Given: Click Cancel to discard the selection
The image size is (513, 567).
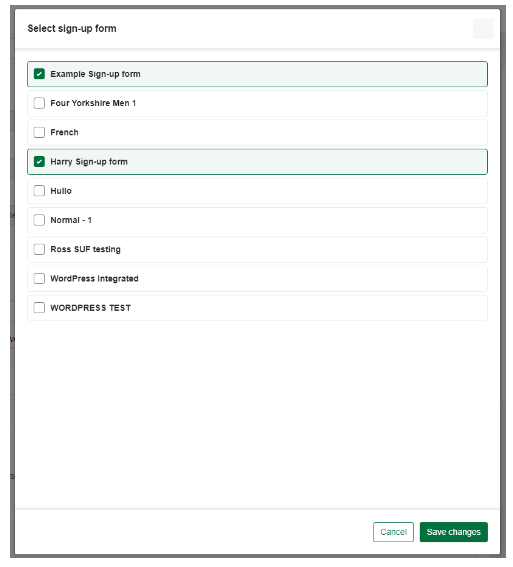Looking at the screenshot, I should pos(393,532).
